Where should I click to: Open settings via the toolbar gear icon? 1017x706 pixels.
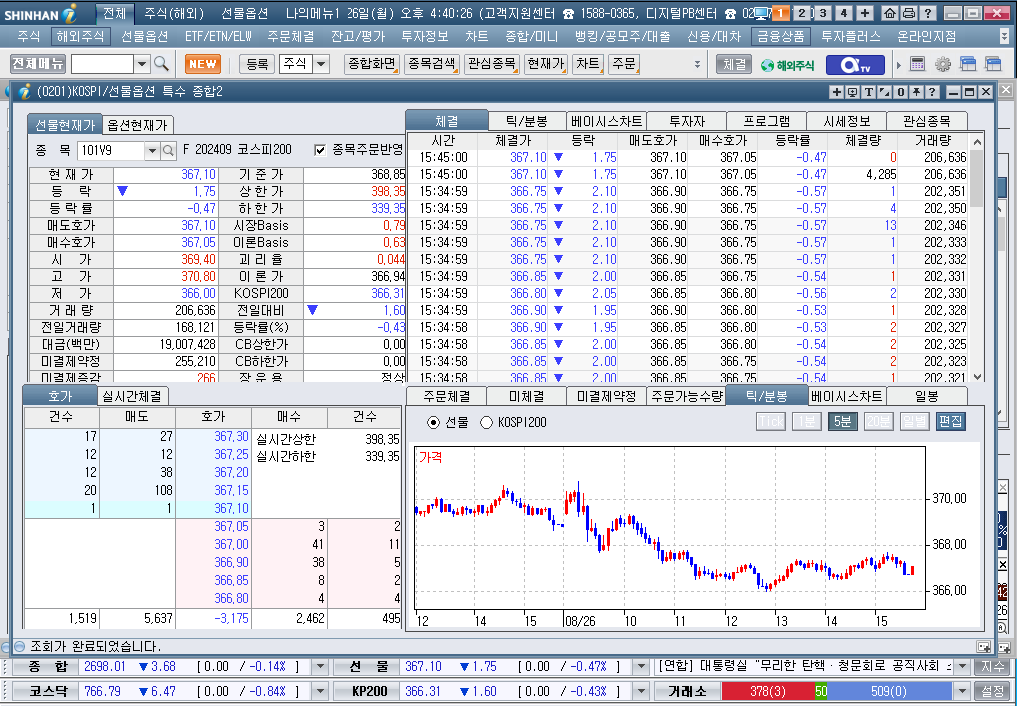click(942, 64)
